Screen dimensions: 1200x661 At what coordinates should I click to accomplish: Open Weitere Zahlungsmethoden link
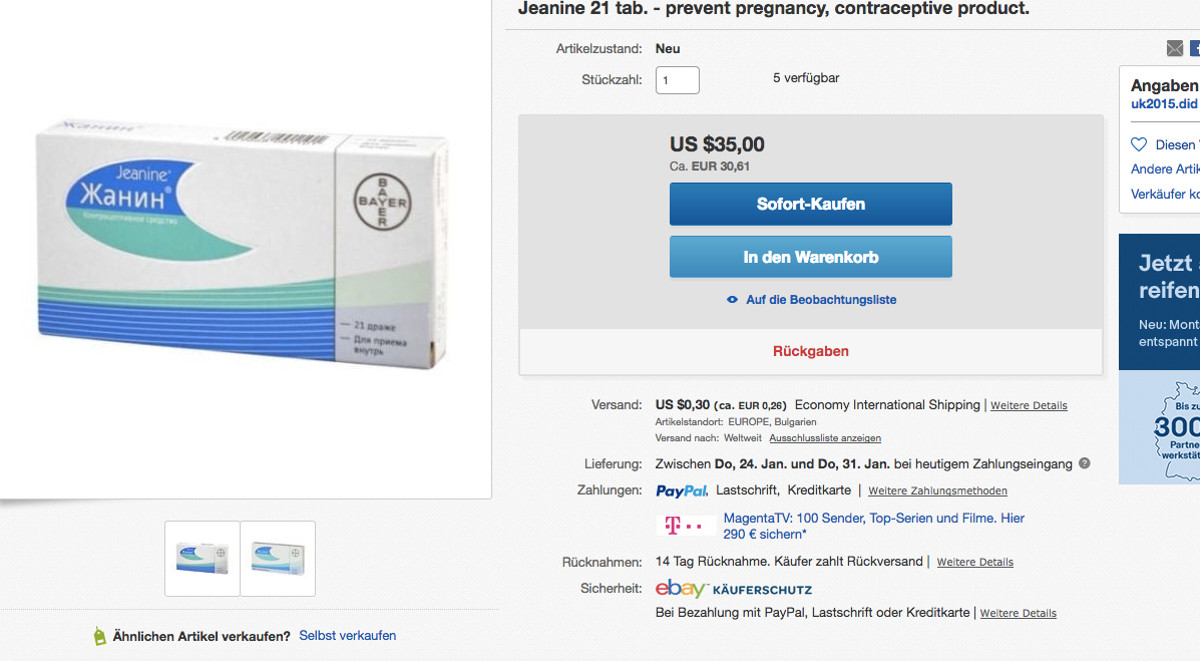point(937,491)
